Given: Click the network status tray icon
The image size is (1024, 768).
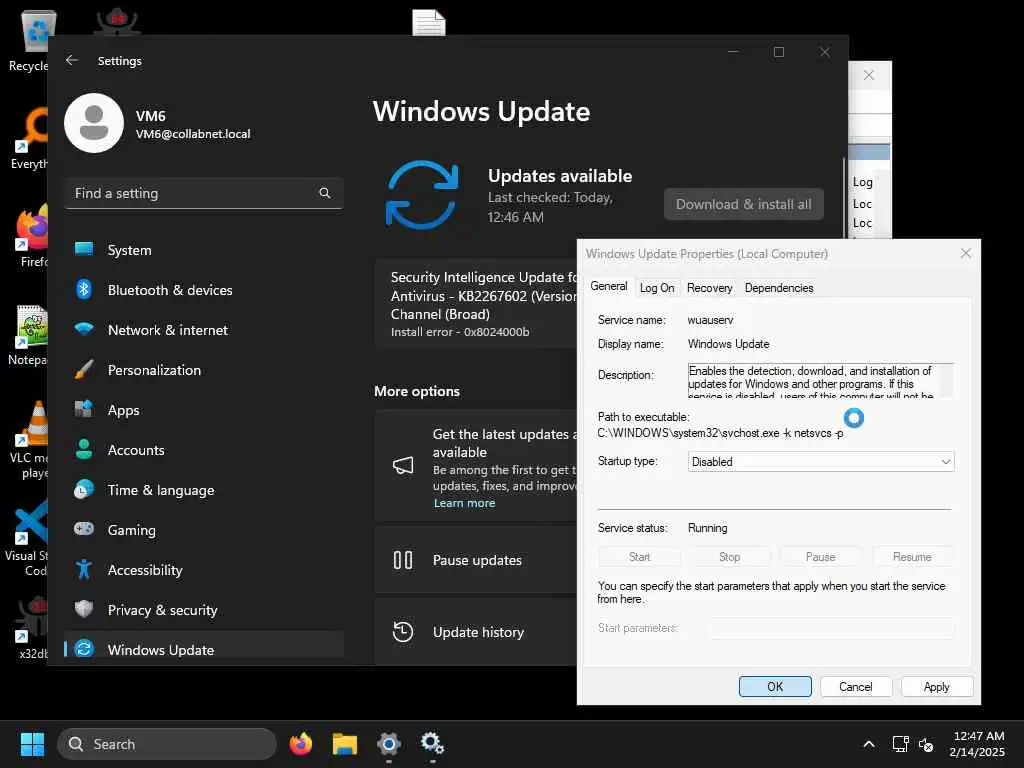Looking at the screenshot, I should pos(901,744).
